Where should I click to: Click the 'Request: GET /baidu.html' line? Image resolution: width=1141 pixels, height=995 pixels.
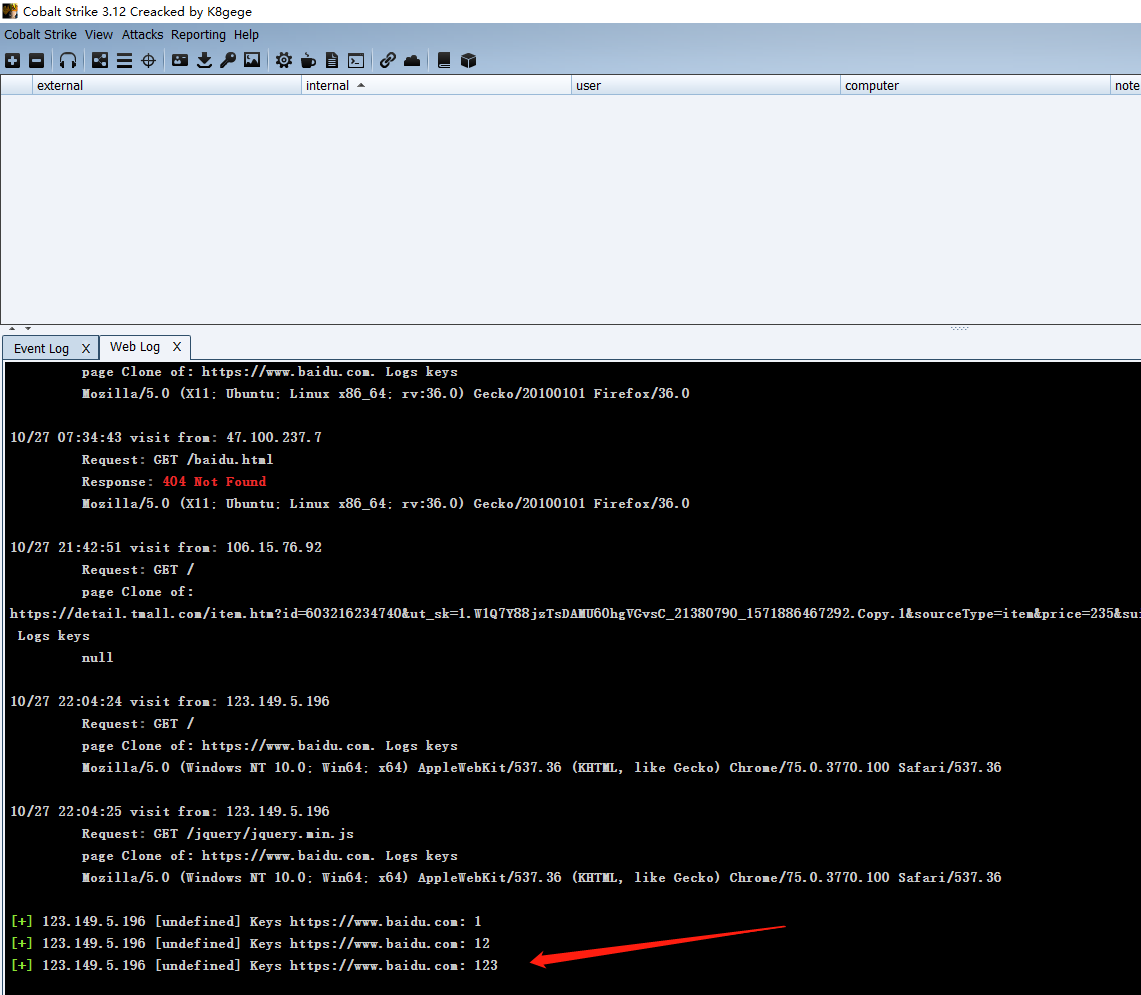pos(178,459)
